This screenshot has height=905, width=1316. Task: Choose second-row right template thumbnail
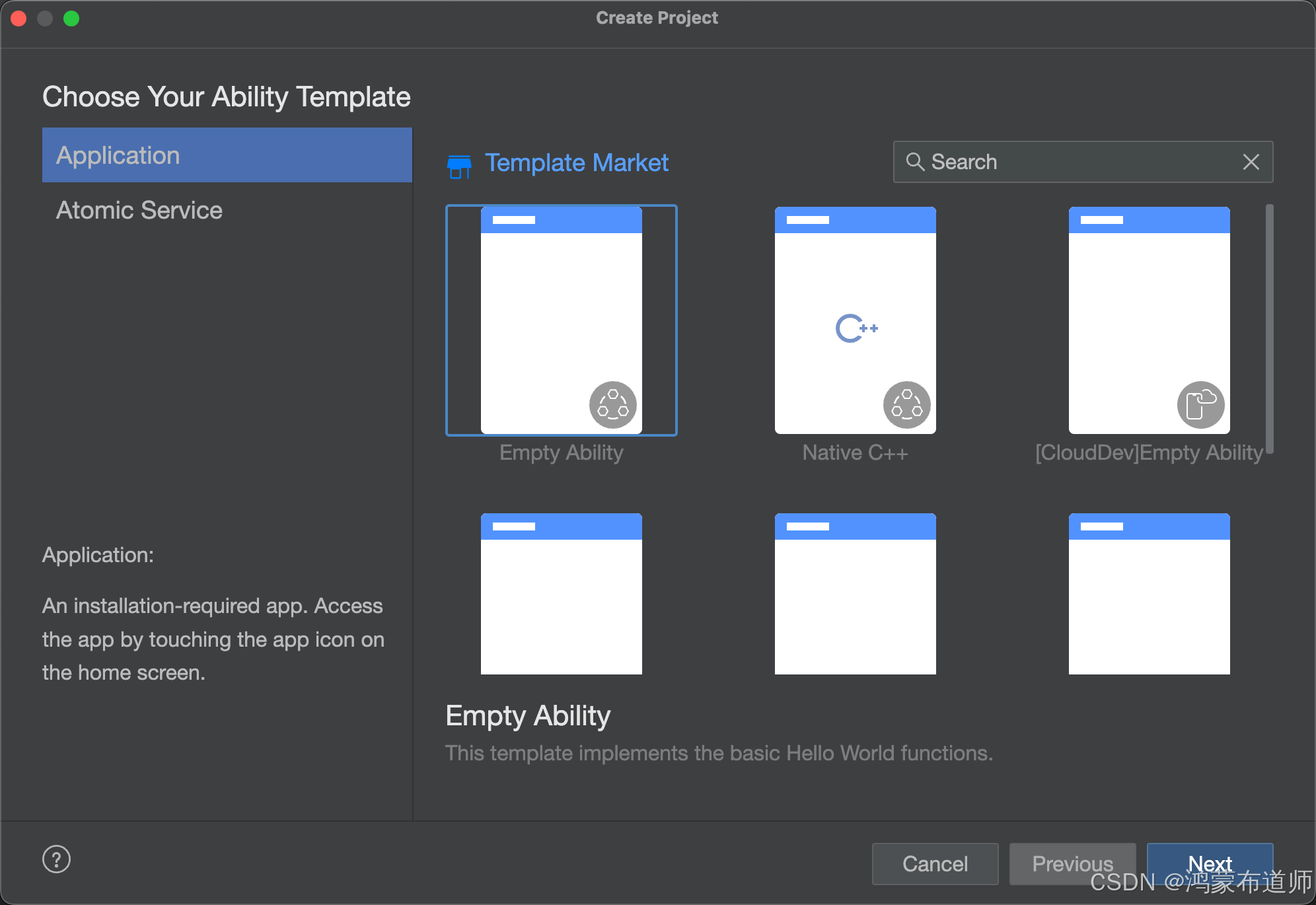(x=1149, y=593)
